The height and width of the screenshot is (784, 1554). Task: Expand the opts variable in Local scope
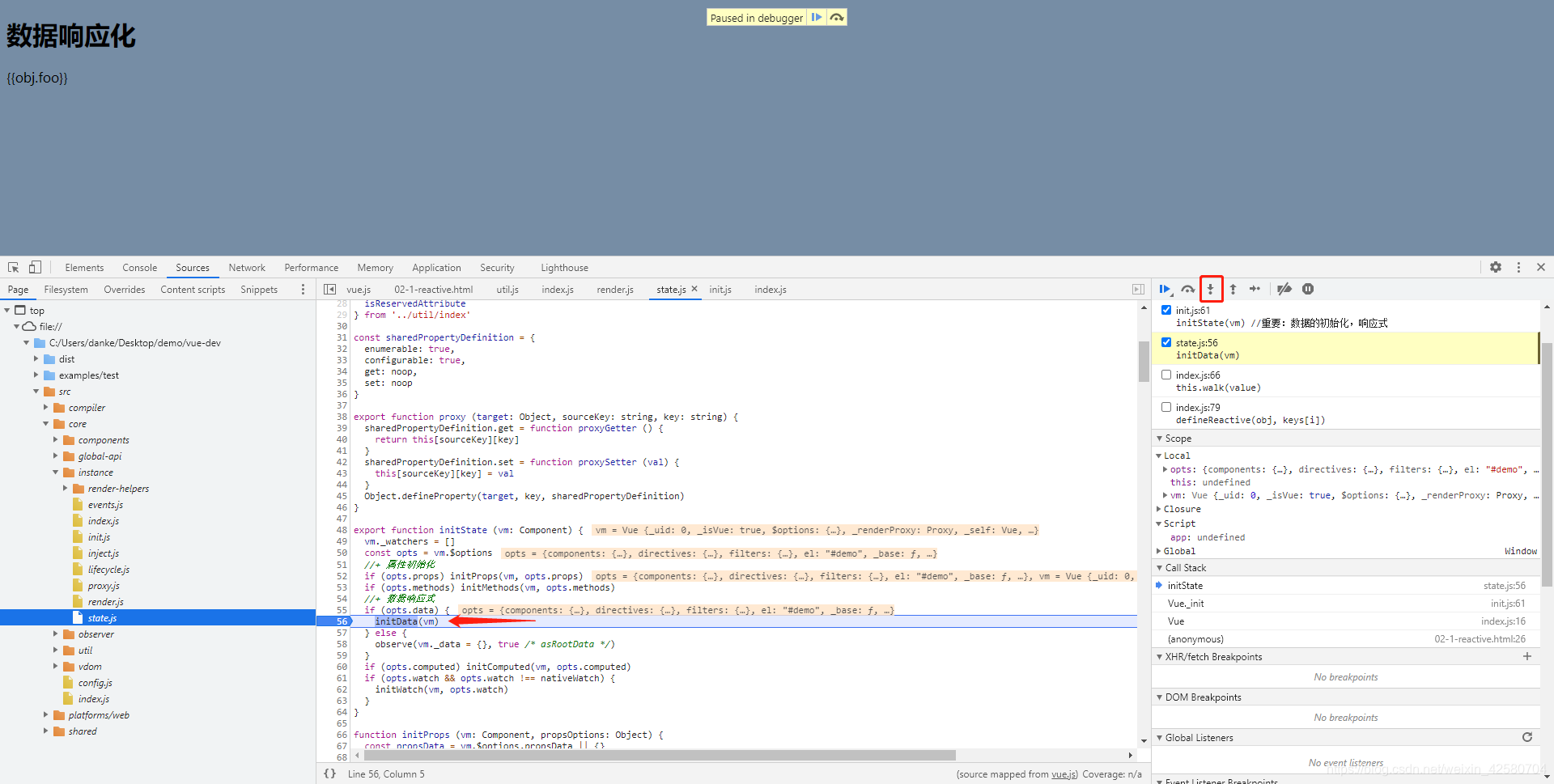(x=1165, y=469)
